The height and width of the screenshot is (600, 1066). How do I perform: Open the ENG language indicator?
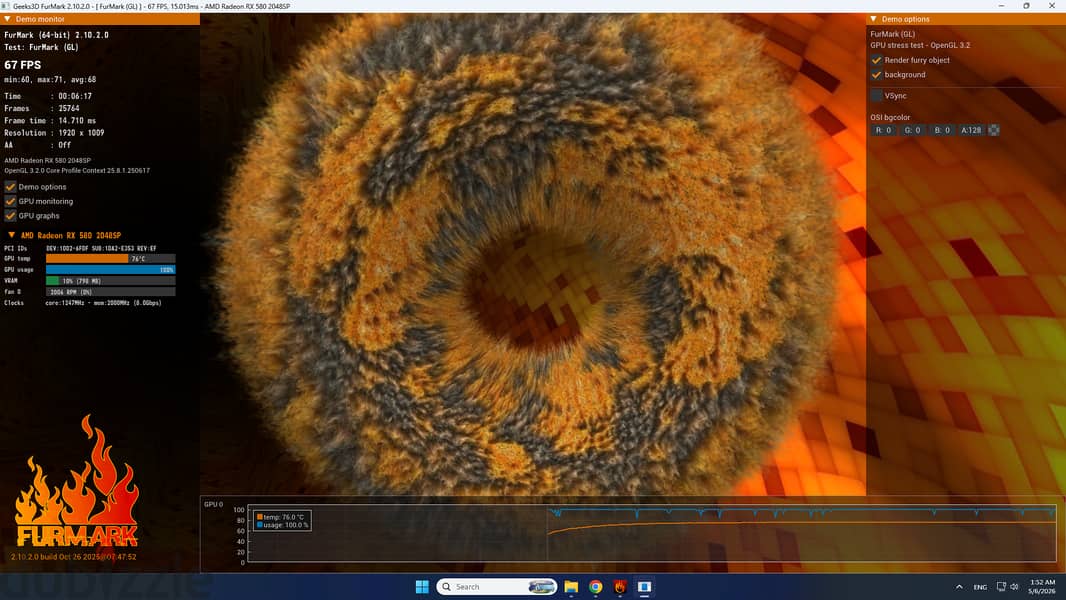click(x=980, y=587)
